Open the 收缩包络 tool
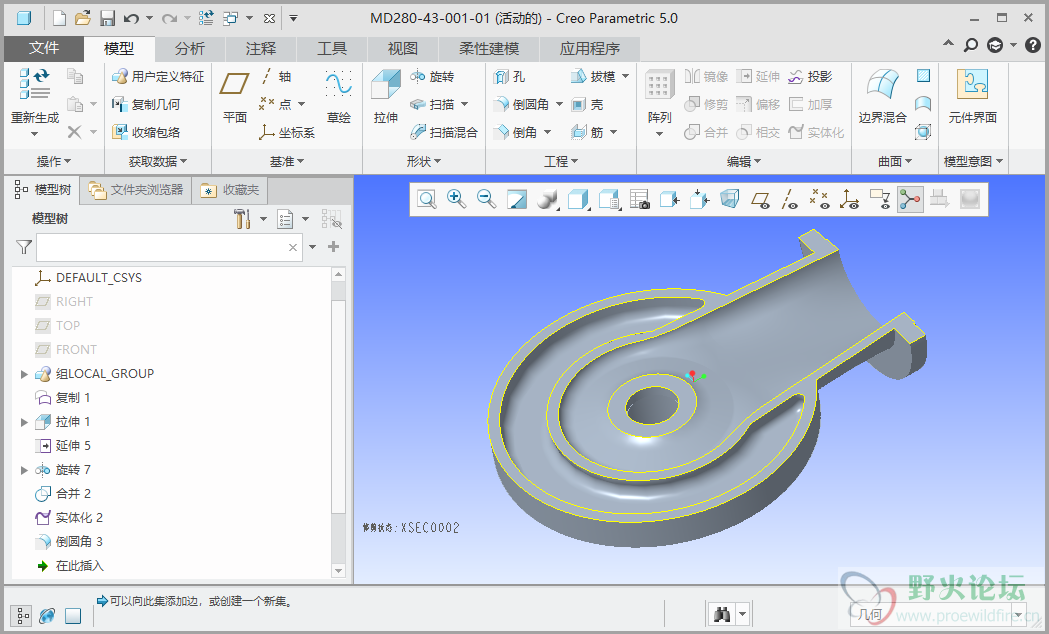Image resolution: width=1049 pixels, height=634 pixels. click(x=147, y=132)
